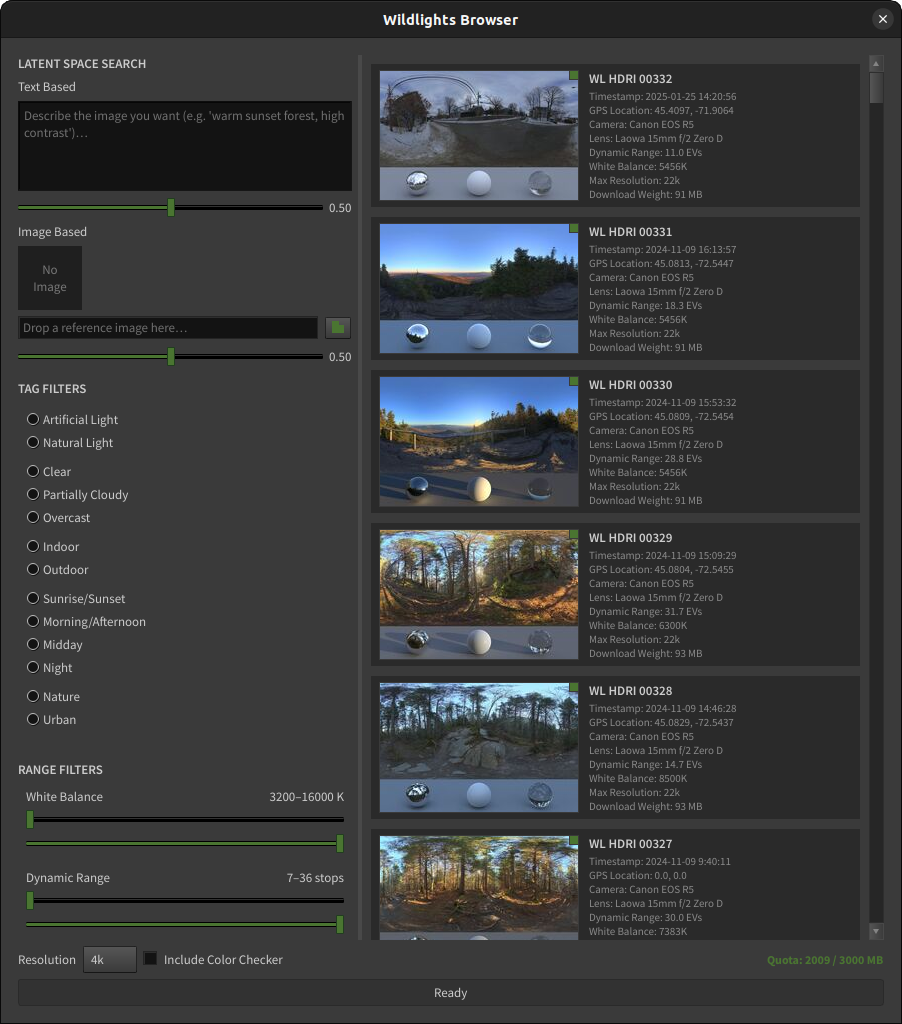Click the 7–36 stops range value
Screen dimensions: 902x1024
pos(315,878)
